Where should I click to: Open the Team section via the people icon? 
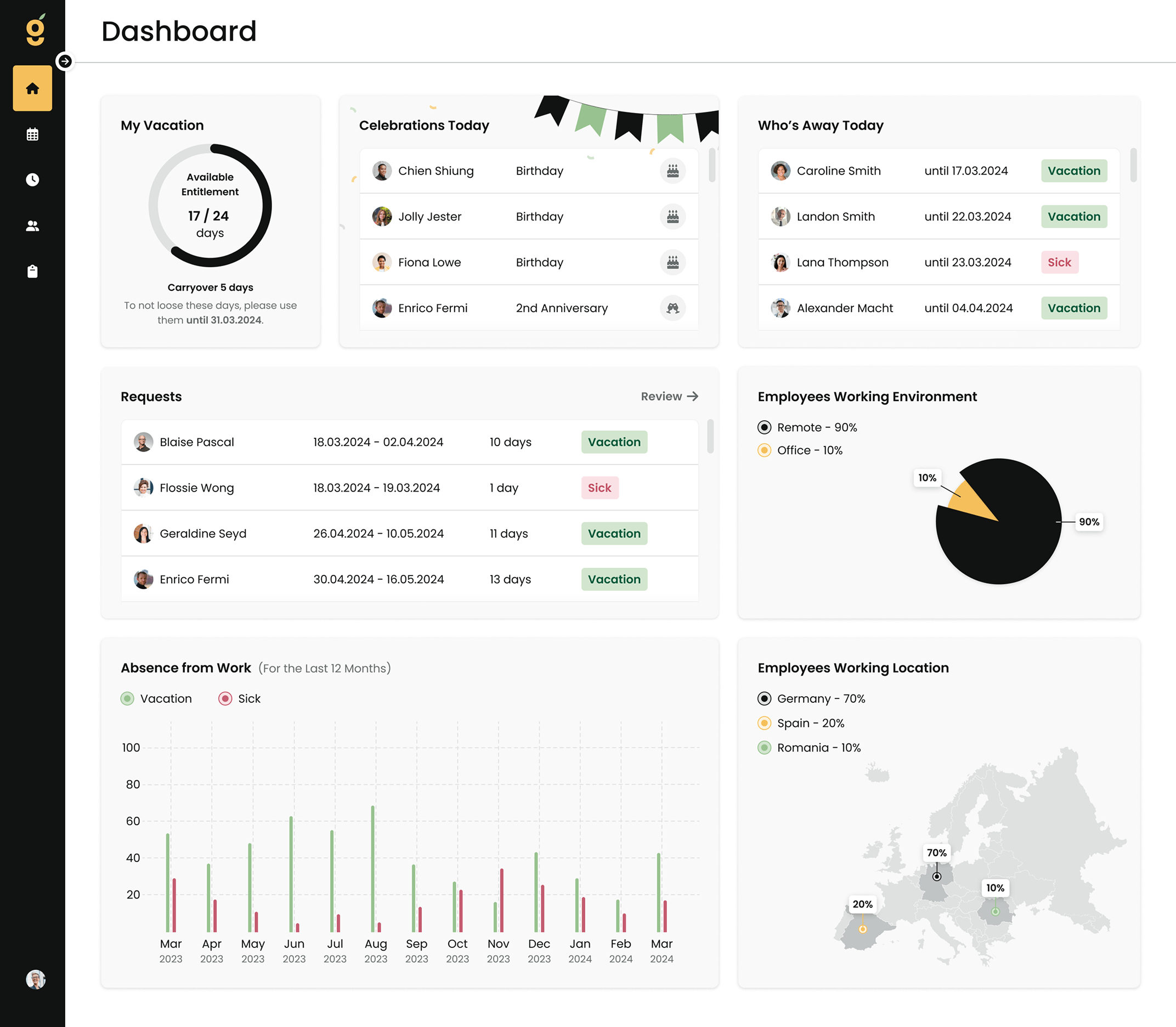33,225
